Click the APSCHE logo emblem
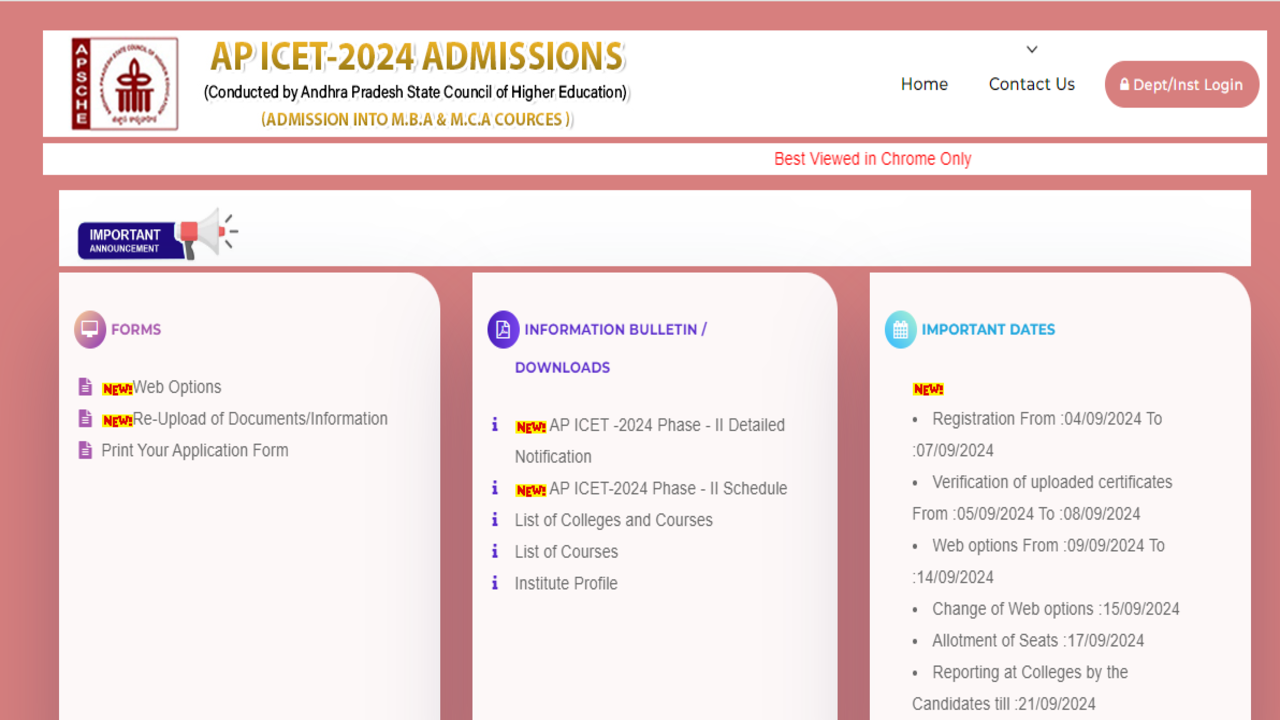Screen dimensions: 1280x720 pos(124,84)
